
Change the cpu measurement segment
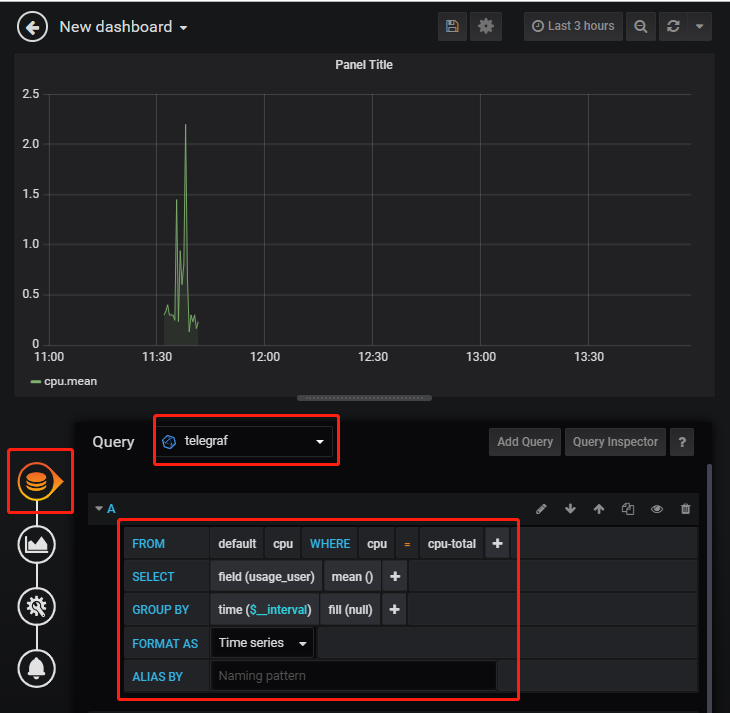pyautogui.click(x=283, y=543)
